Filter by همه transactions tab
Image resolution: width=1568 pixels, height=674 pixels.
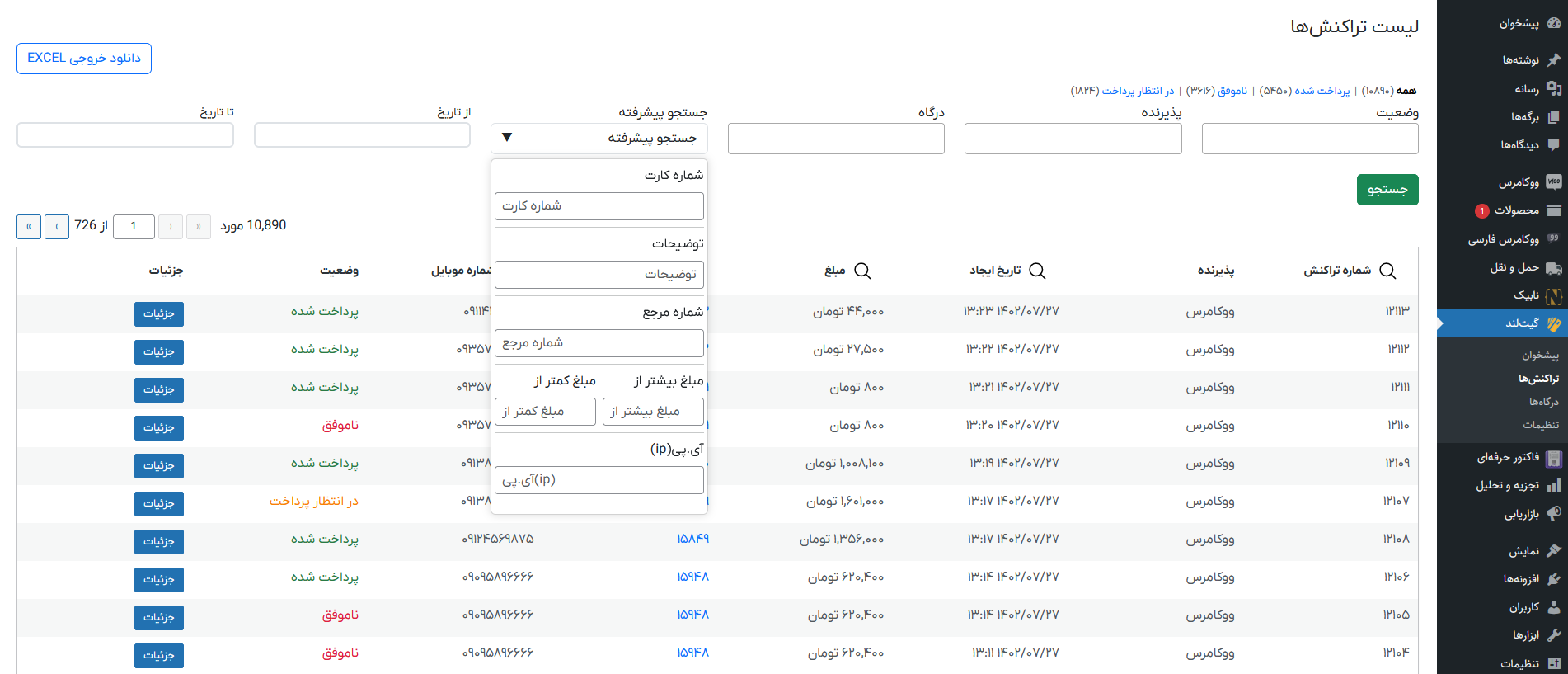coord(1406,91)
